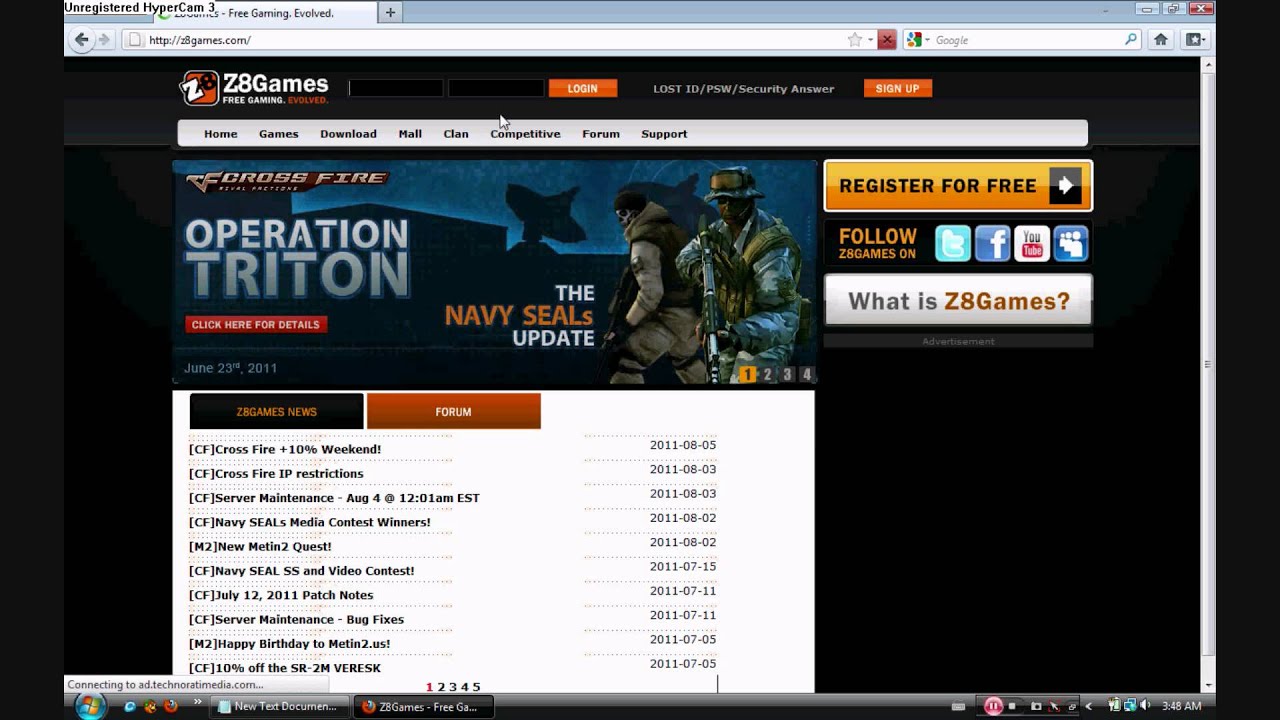Open the Mall menu item

point(410,134)
